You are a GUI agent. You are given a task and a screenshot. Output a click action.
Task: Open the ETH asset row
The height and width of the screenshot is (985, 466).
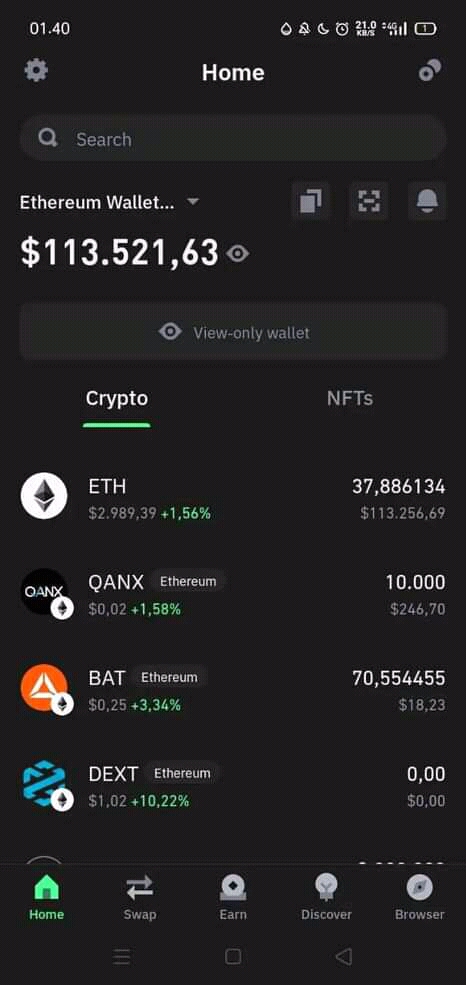(233, 498)
